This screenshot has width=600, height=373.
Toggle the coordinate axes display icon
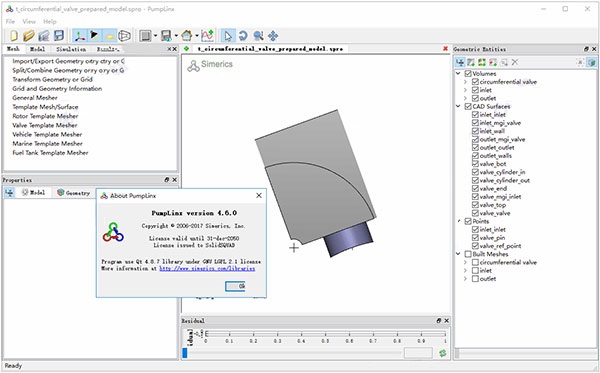pyautogui.click(x=80, y=36)
